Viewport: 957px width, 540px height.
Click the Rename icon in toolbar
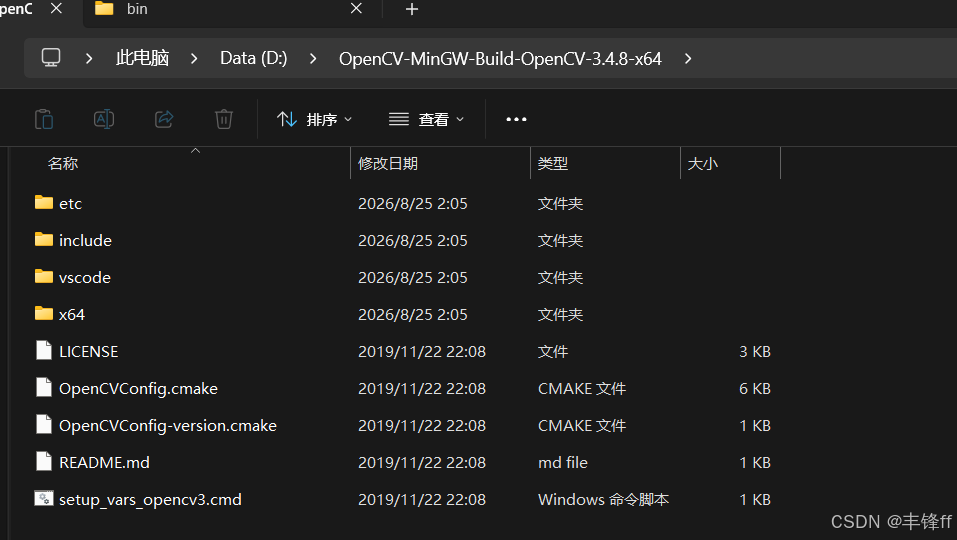click(x=104, y=119)
